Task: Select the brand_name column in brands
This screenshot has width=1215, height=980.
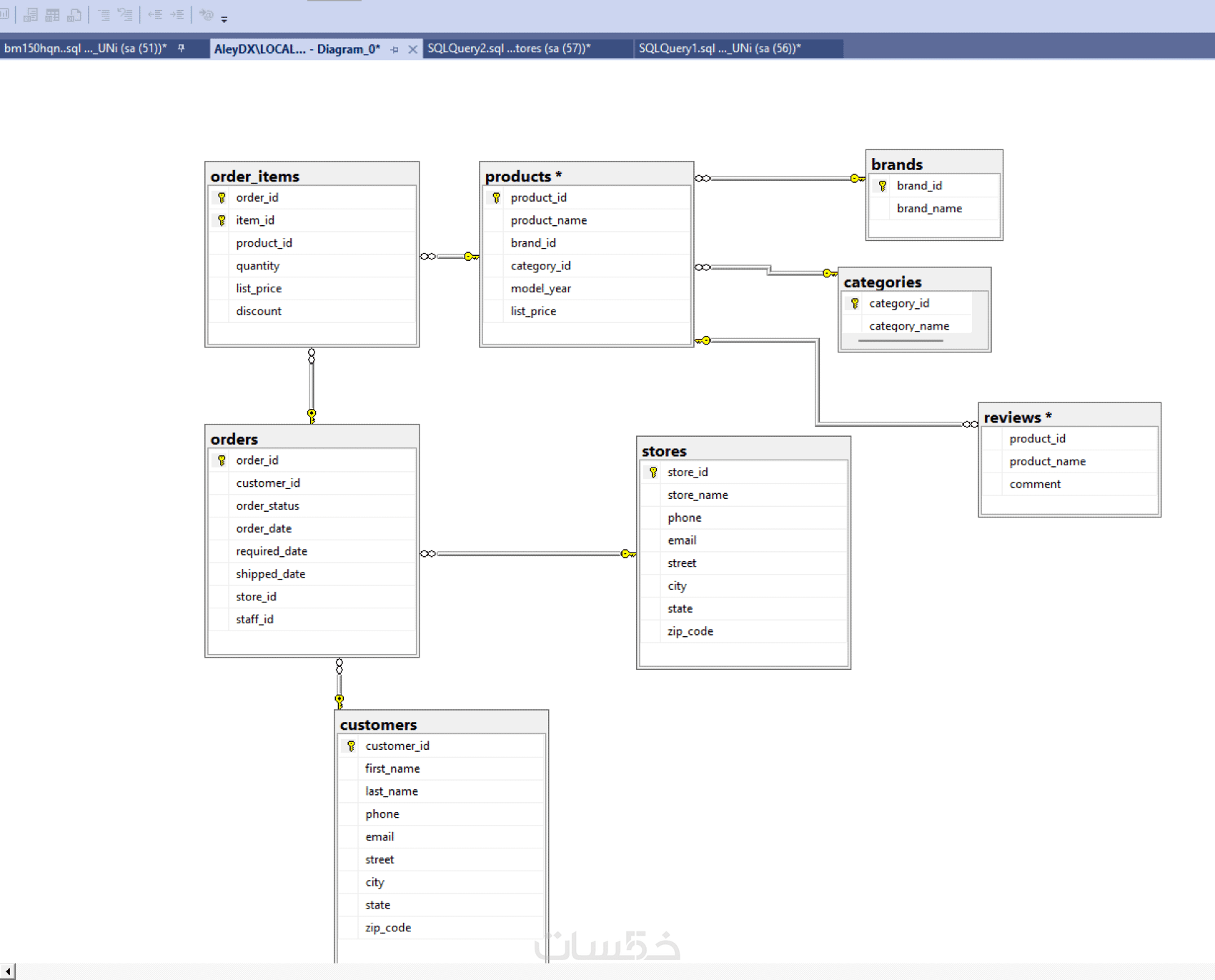Action: 934,208
